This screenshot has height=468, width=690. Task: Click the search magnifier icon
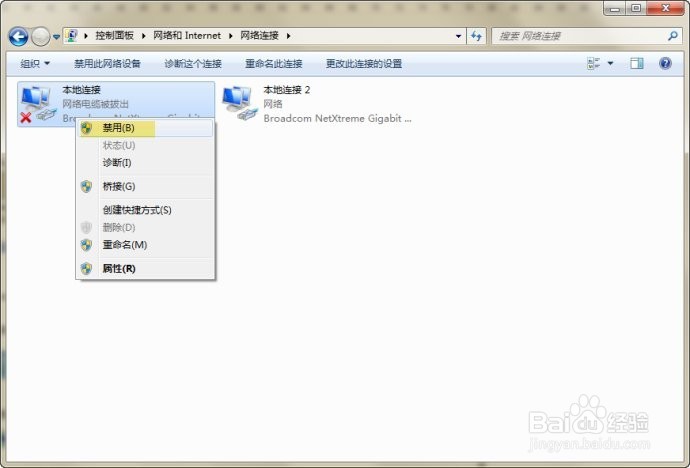pos(672,36)
